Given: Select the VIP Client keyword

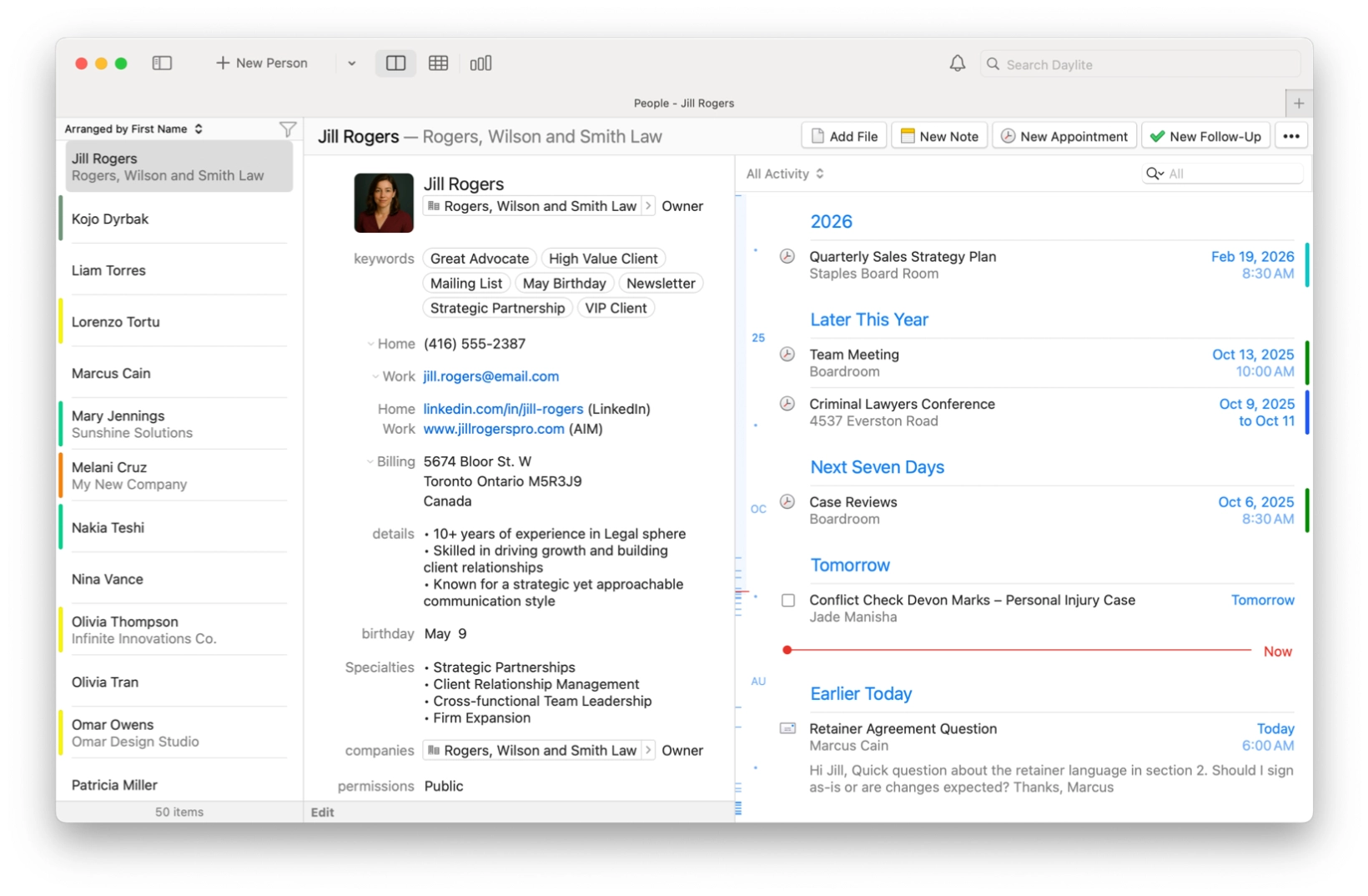Looking at the screenshot, I should tap(616, 308).
